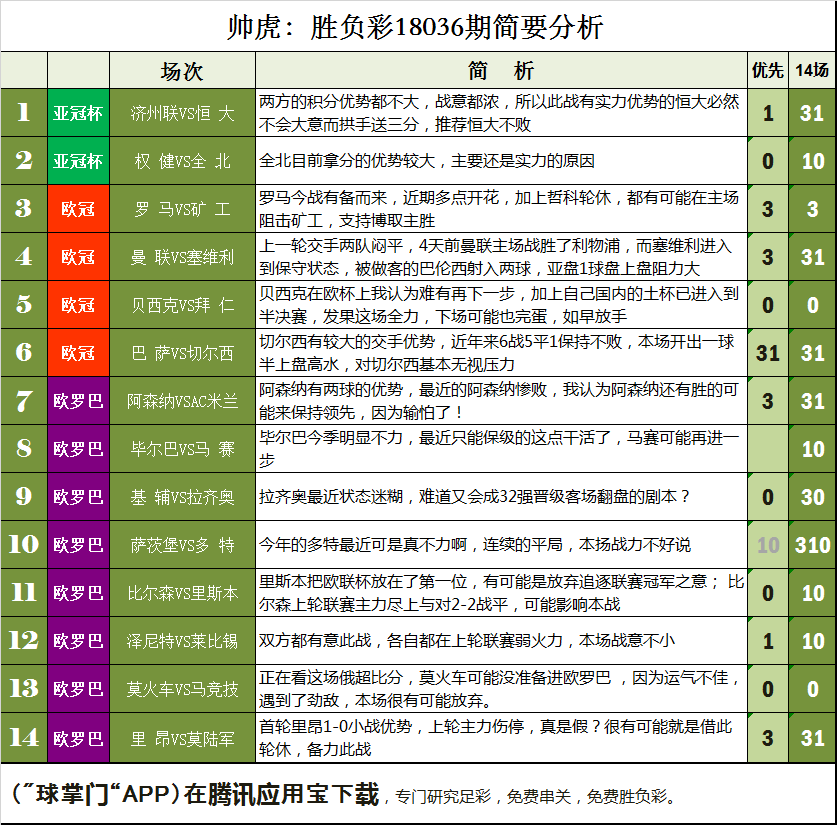Click analysis text 拉齐奥最近状态迷糊
The height and width of the screenshot is (825, 837).
click(330, 497)
